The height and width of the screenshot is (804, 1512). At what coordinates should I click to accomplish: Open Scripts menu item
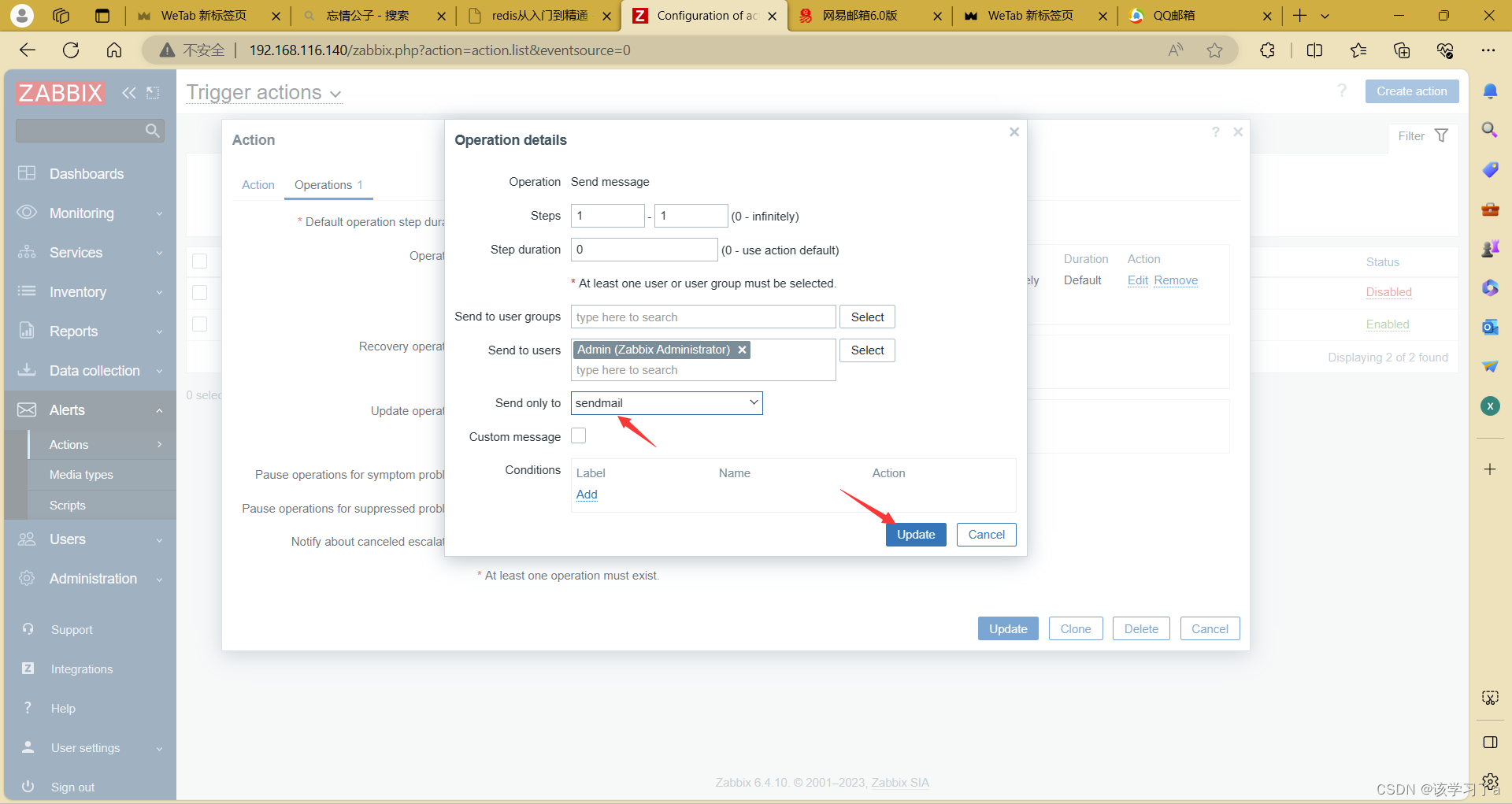point(102,506)
